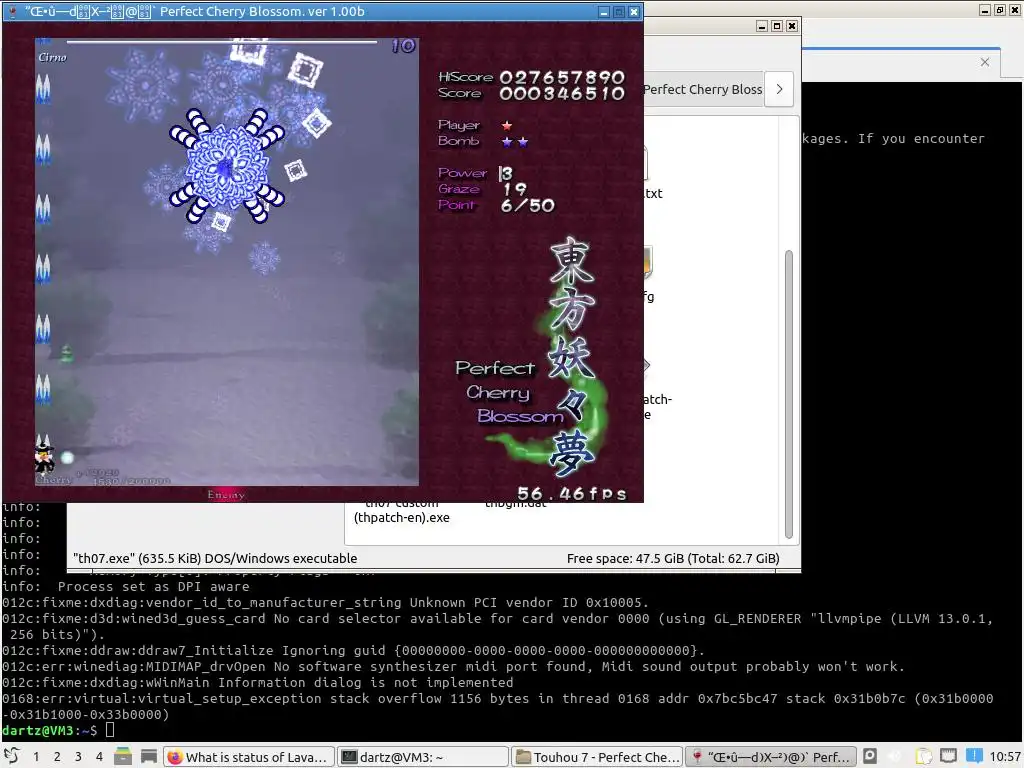
Task: Close the terminal tab with its X button
Action: tap(985, 62)
